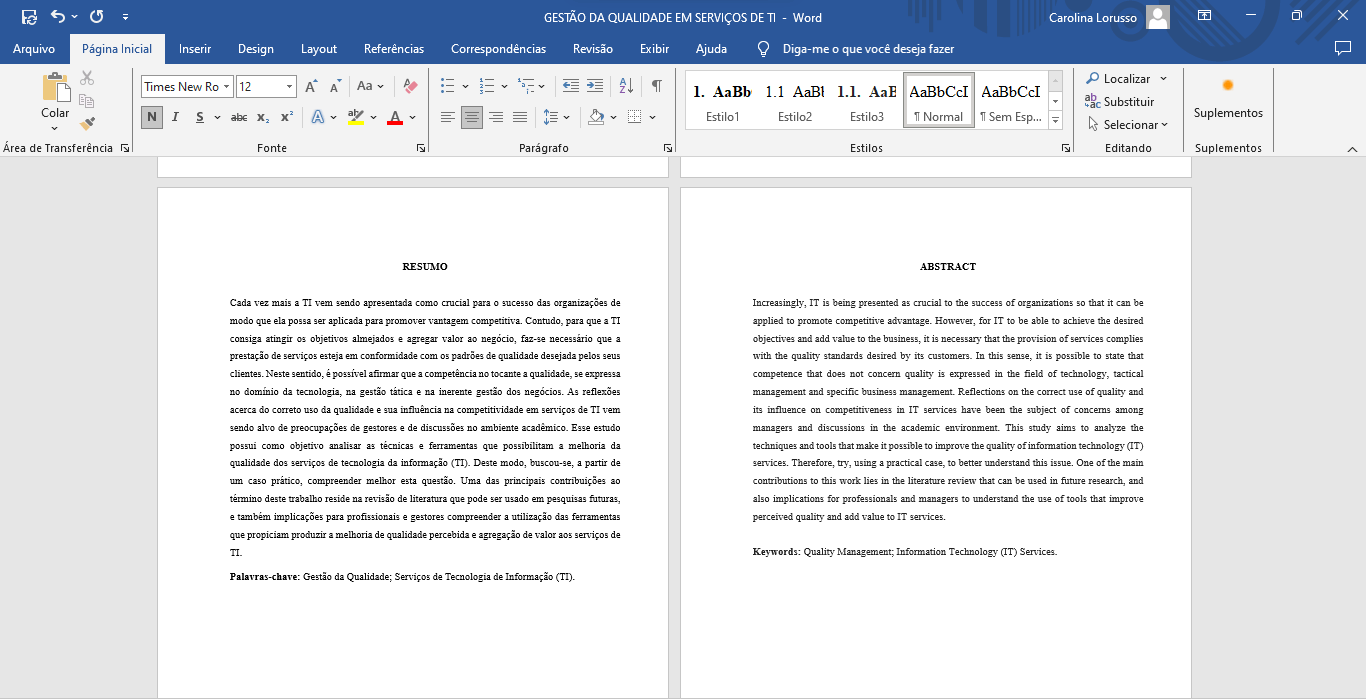This screenshot has width=1366, height=699.
Task: Click the Clear All Formatting eraser icon
Action: 410,86
